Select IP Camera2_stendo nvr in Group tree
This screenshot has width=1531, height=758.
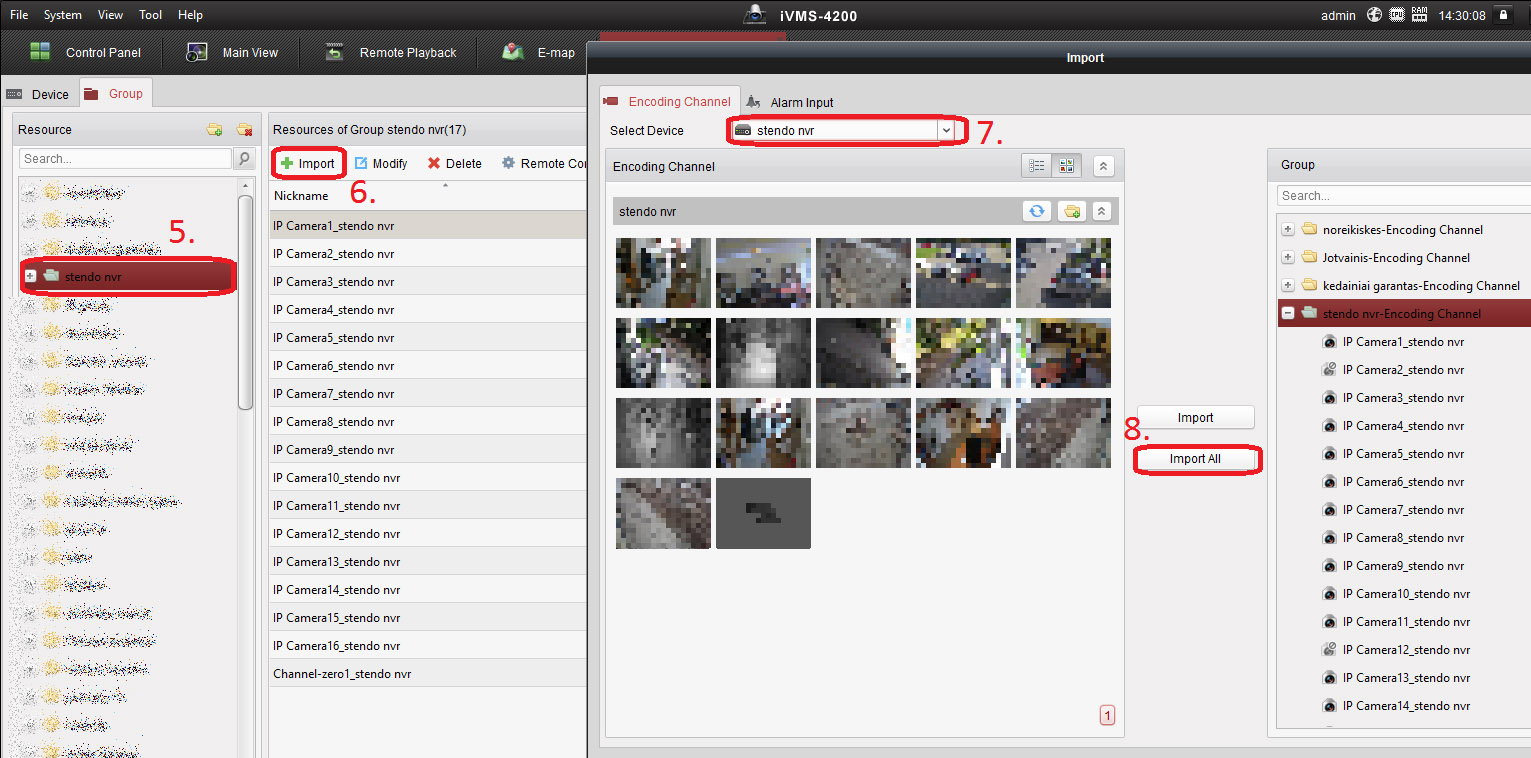(x=1403, y=370)
